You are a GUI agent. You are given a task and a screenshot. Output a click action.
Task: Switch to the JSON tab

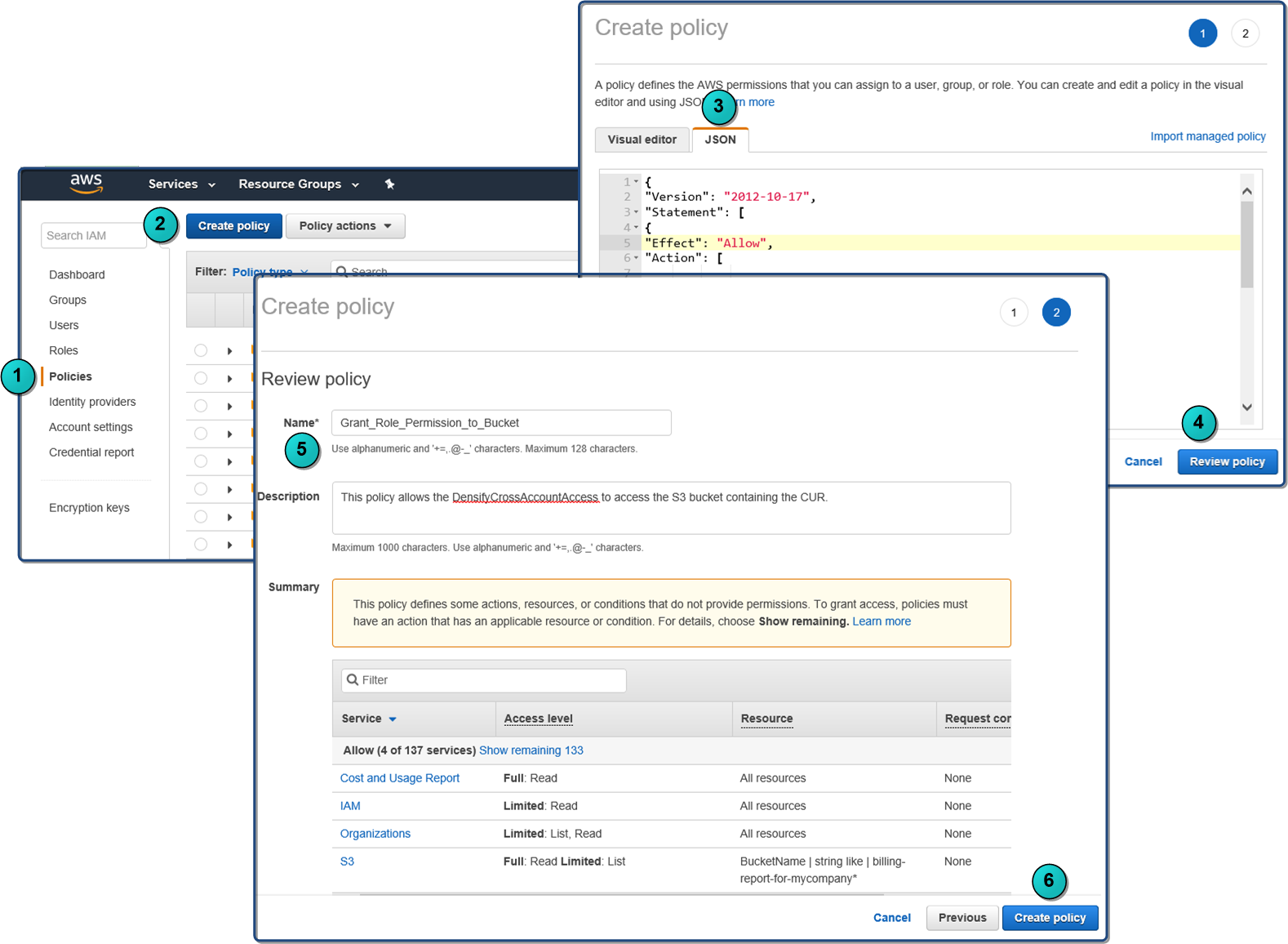(x=720, y=140)
